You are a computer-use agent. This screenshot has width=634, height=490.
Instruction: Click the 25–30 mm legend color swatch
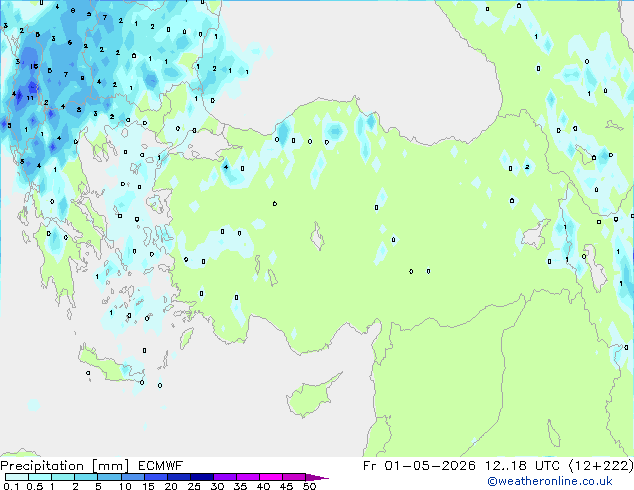tap(201, 477)
